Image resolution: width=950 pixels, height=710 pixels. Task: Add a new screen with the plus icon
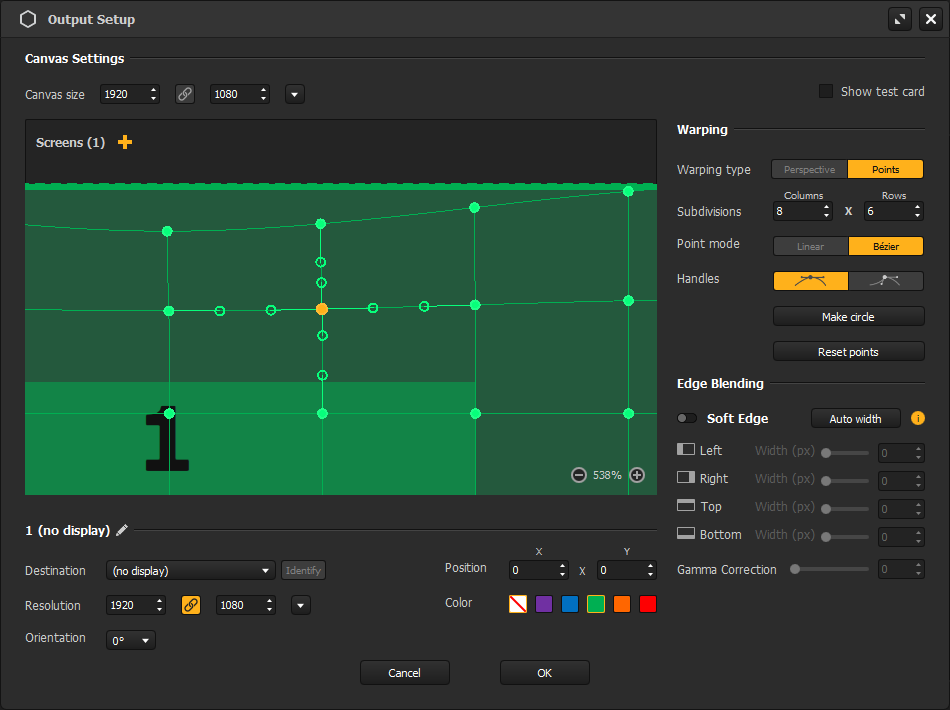(124, 142)
